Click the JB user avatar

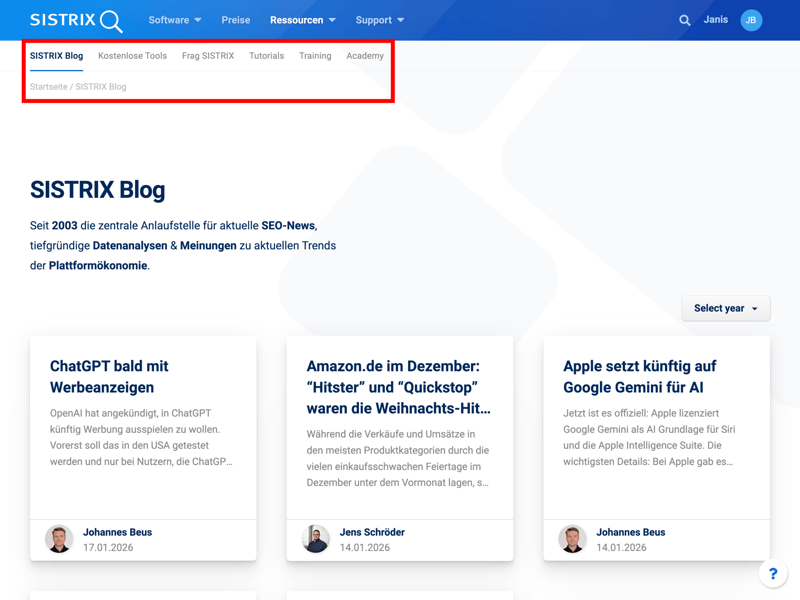pyautogui.click(x=751, y=20)
